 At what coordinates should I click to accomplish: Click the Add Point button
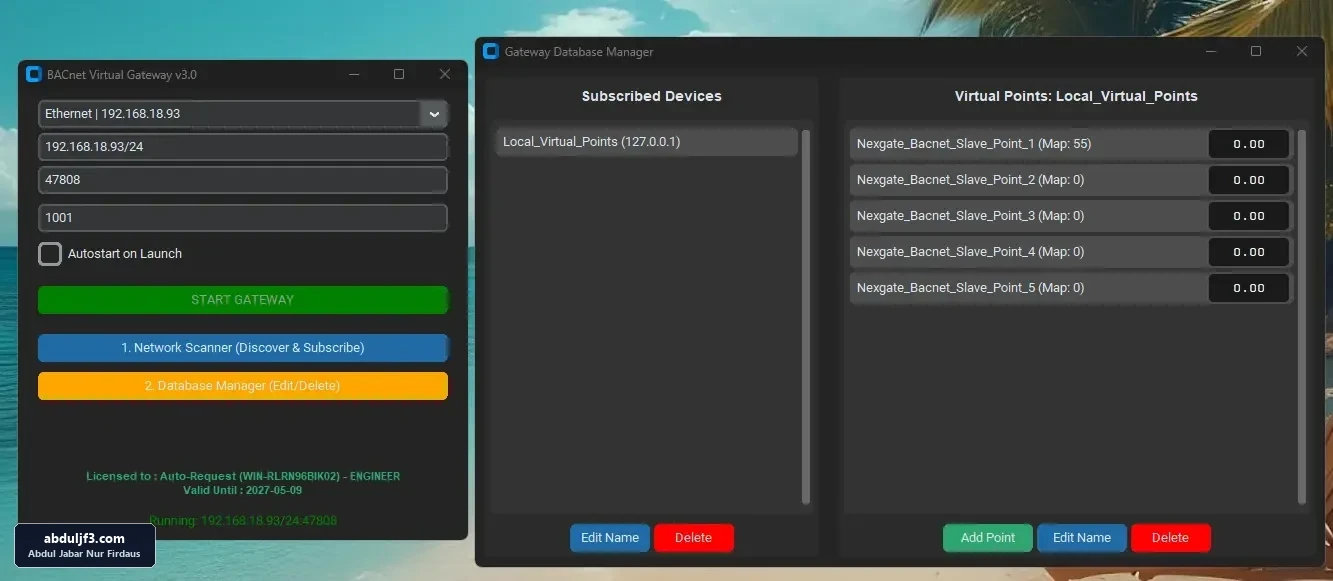(988, 538)
